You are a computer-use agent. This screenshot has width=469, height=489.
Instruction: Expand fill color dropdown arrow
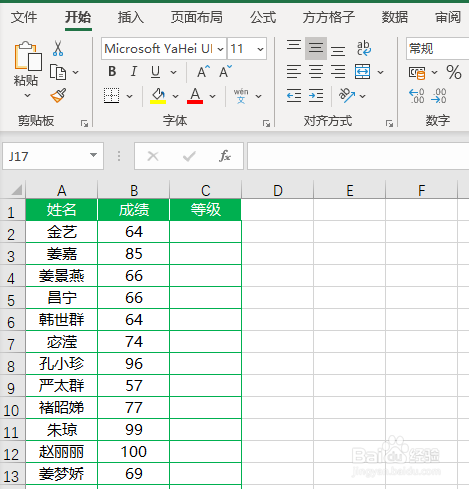pyautogui.click(x=175, y=96)
